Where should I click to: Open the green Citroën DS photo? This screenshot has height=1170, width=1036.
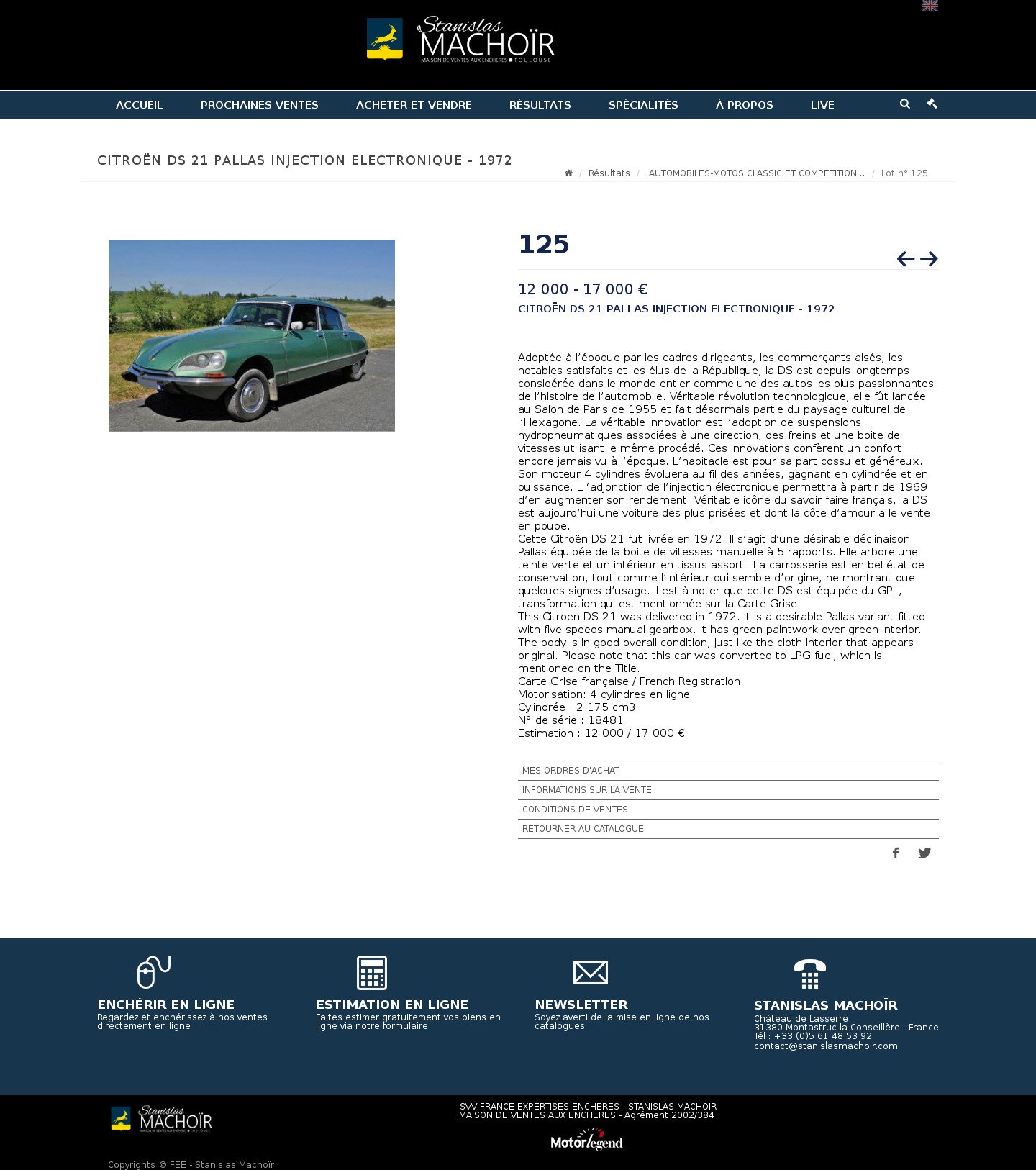252,336
